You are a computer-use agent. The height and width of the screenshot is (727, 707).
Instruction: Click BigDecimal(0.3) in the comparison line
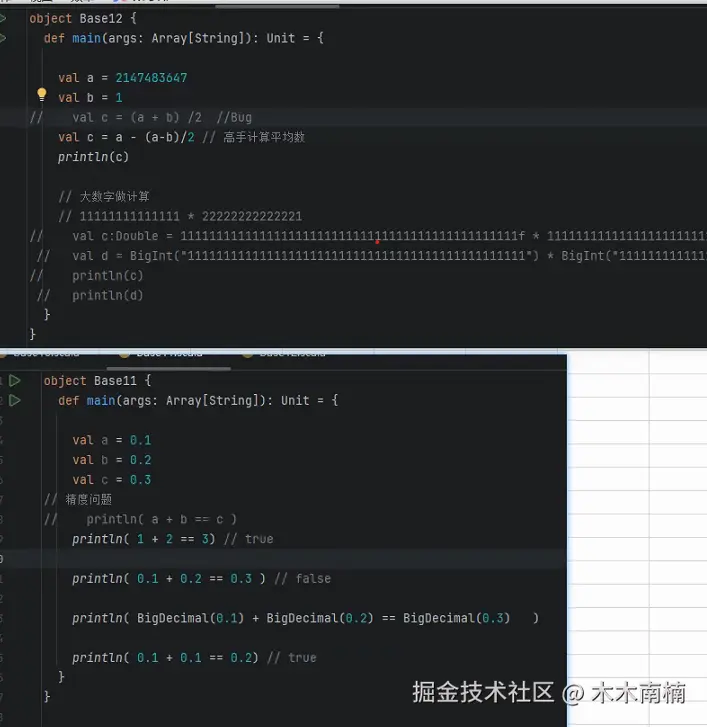coord(456,618)
